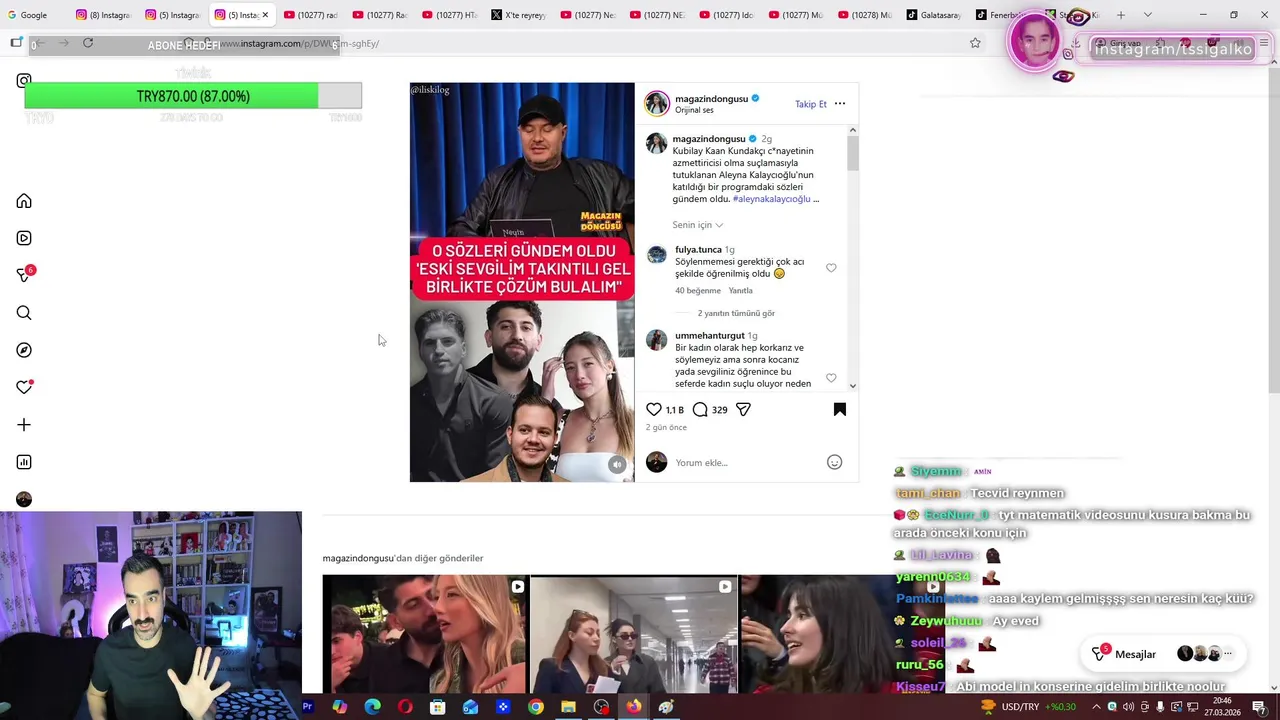1280x720 pixels.
Task: Follow magazindongusu with Takip Et
Action: pos(811,104)
